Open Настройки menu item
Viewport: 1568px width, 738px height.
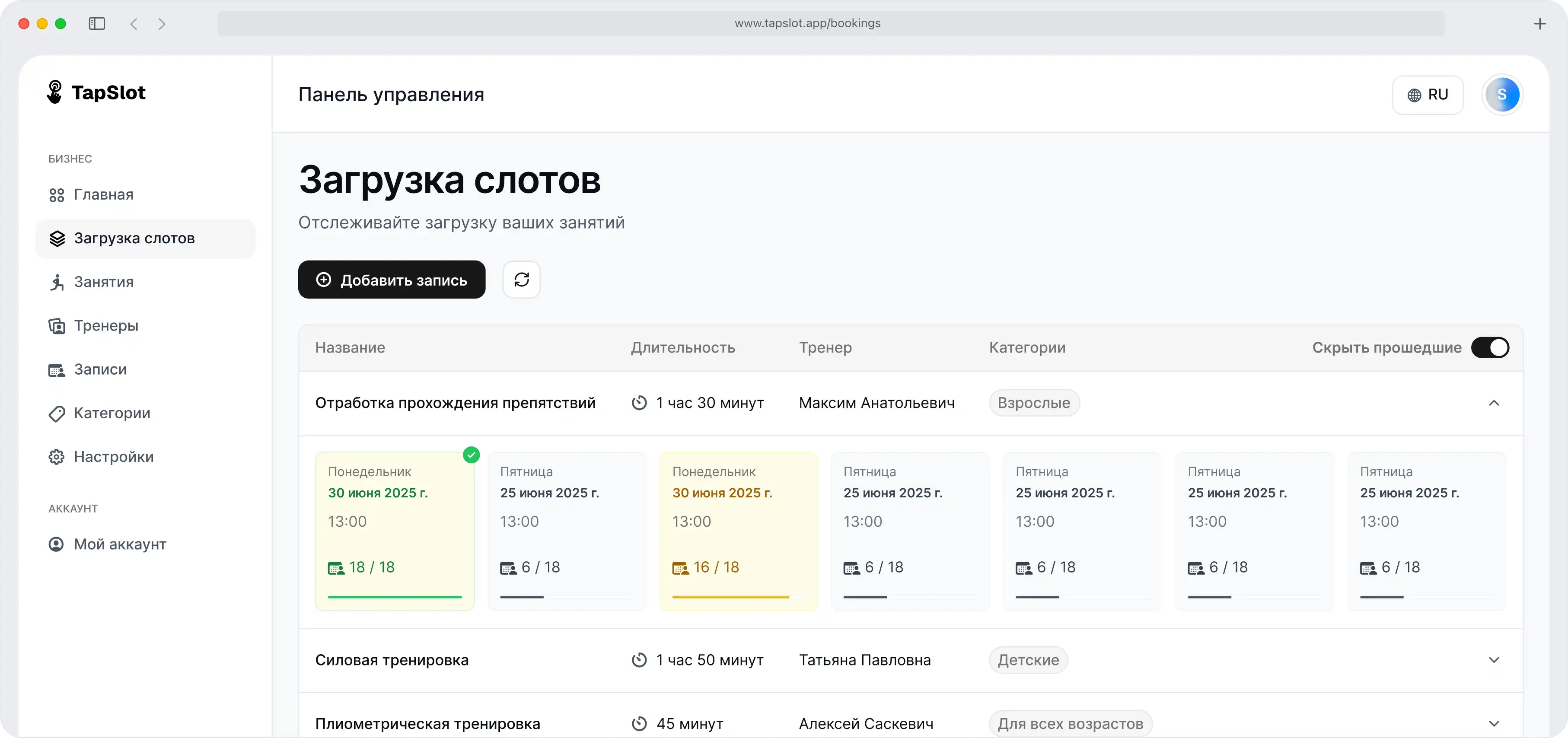[146, 457]
